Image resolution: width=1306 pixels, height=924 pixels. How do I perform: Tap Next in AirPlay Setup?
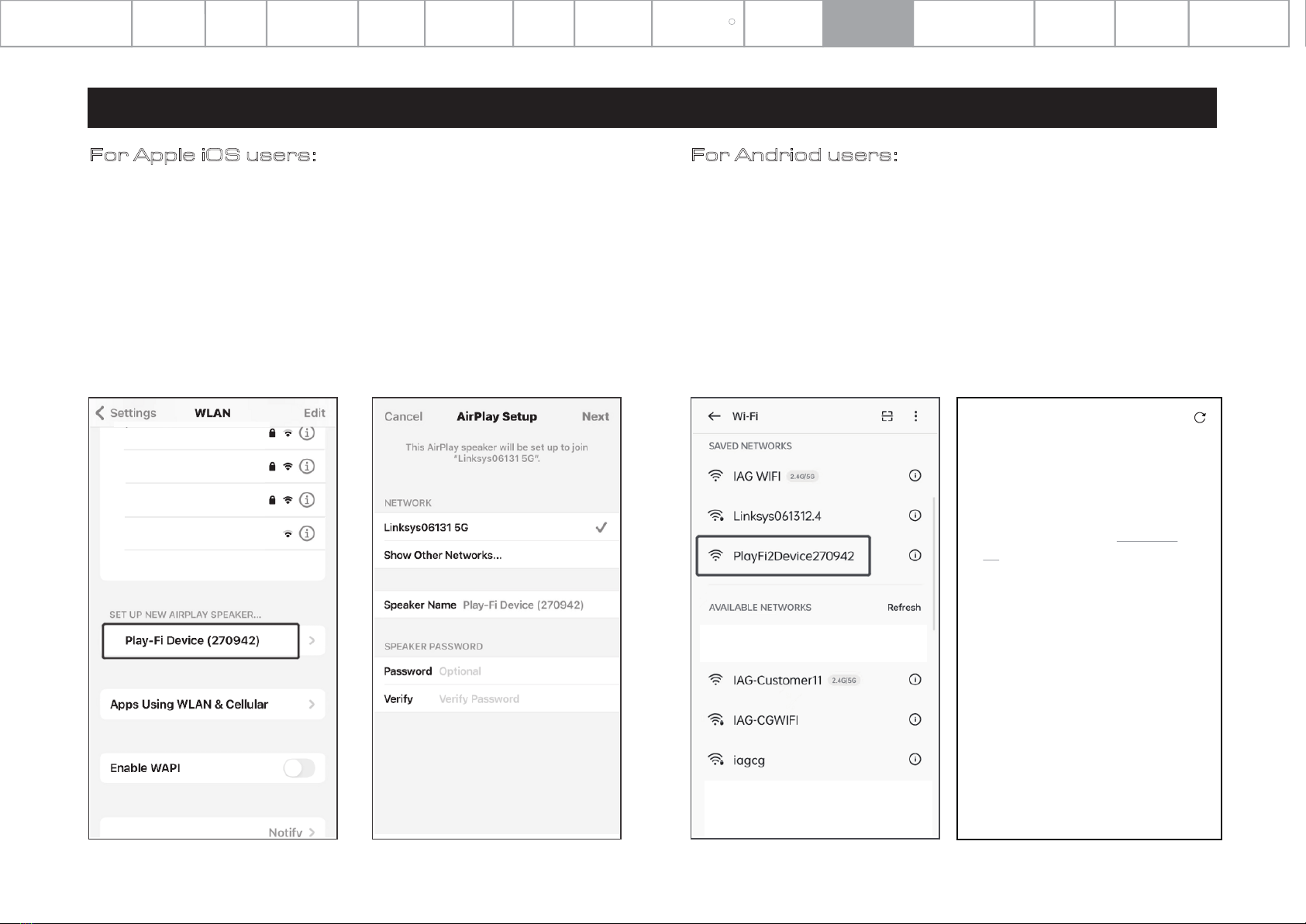pos(595,416)
